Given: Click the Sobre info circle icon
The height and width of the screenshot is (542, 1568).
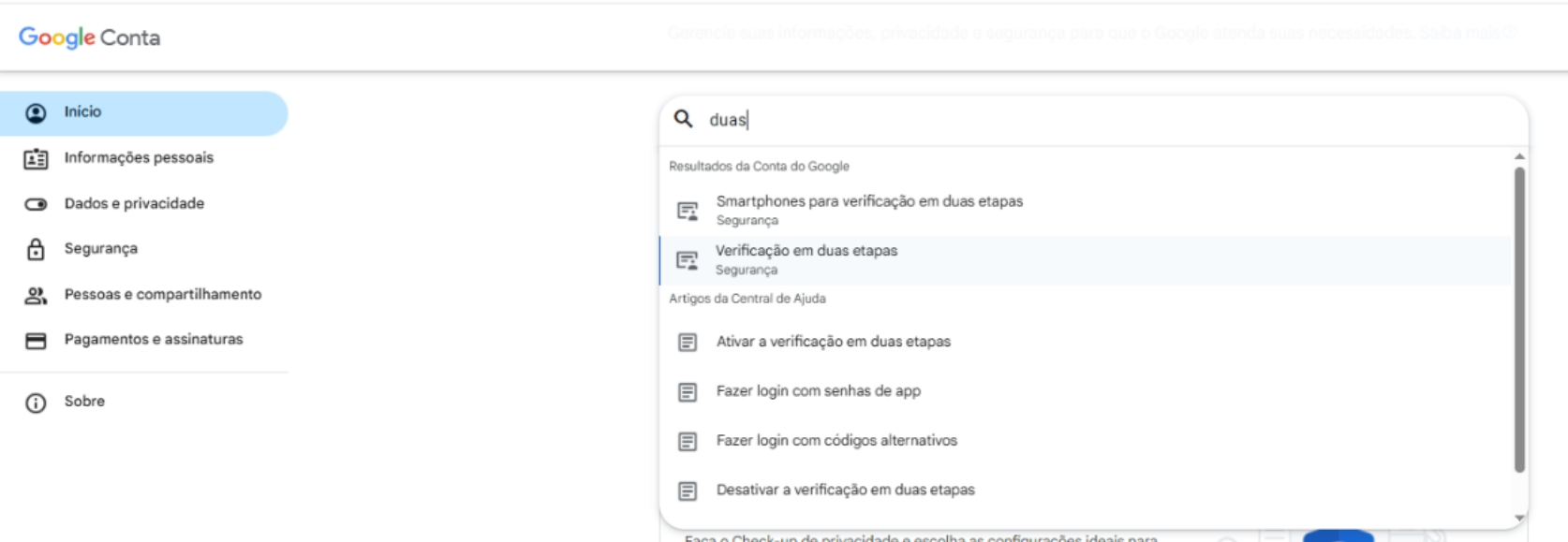Looking at the screenshot, I should (36, 403).
